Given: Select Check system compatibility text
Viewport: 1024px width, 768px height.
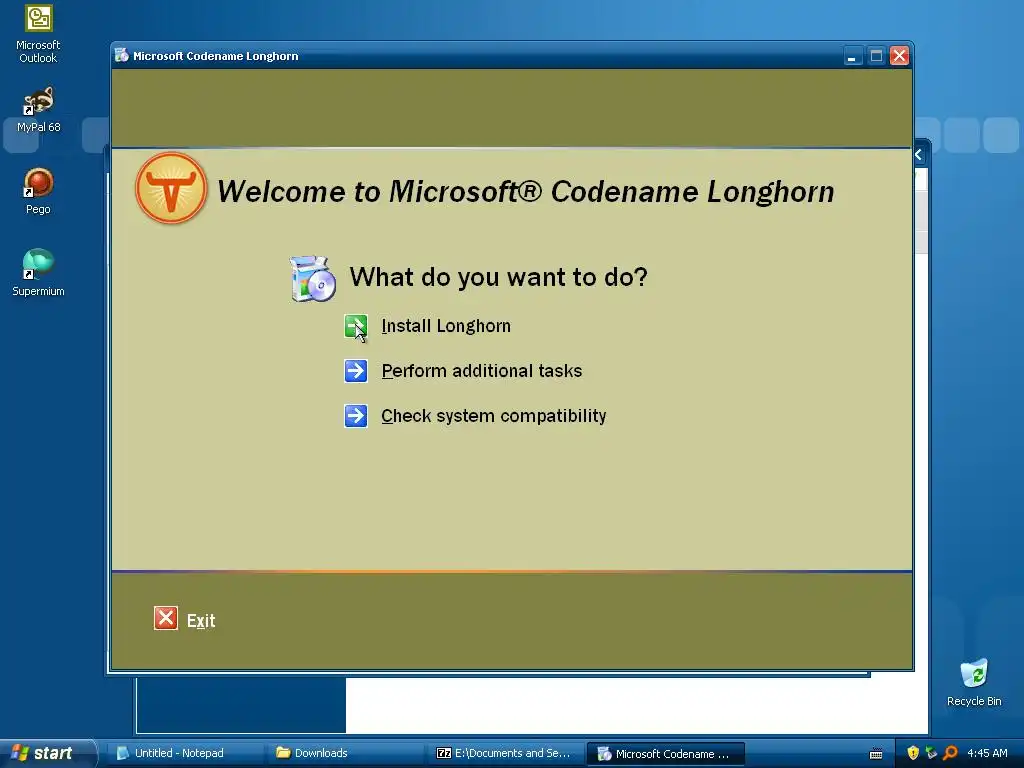Looking at the screenshot, I should [494, 416].
